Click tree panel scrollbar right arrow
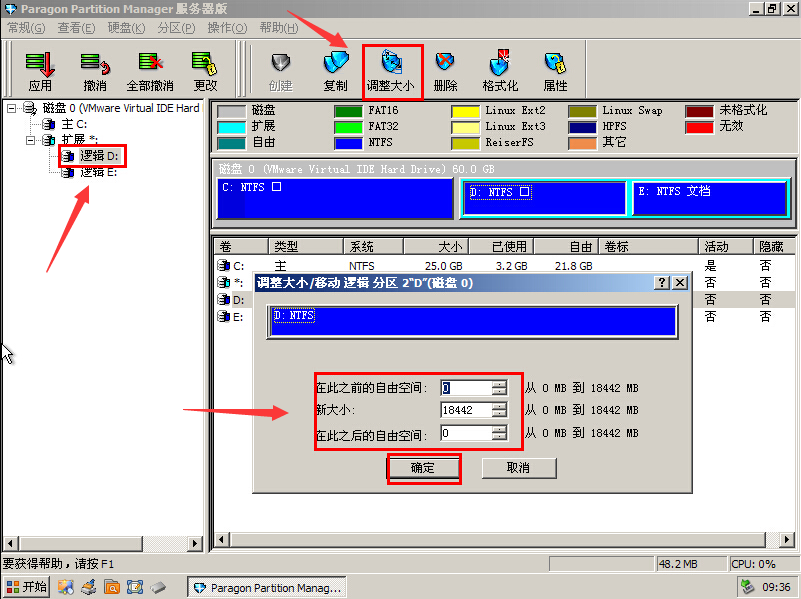Screen dimensions: 801x599 [x=195, y=543]
